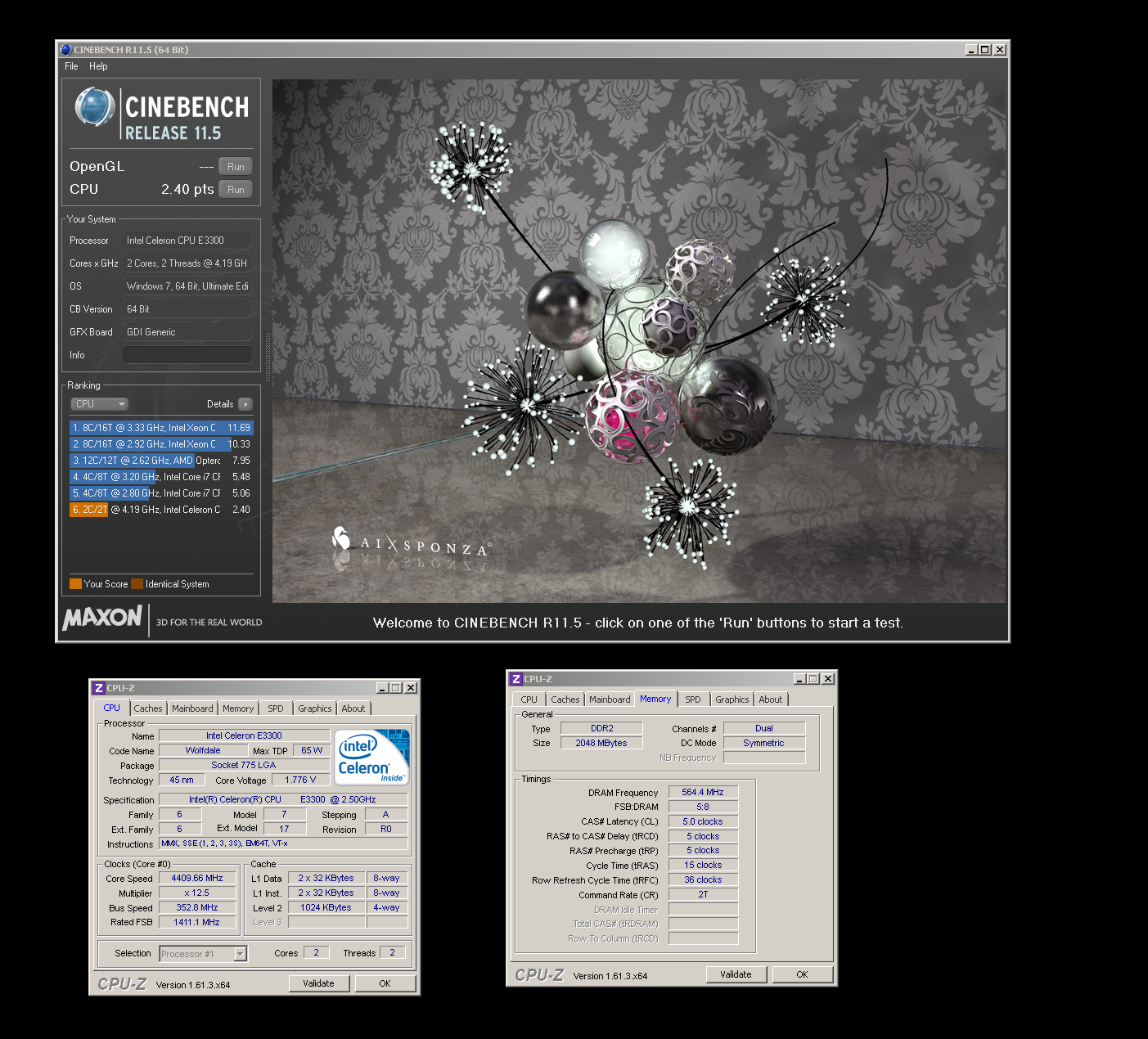
Task: Switch to CPU tab in right CPU-Z
Action: [x=529, y=699]
